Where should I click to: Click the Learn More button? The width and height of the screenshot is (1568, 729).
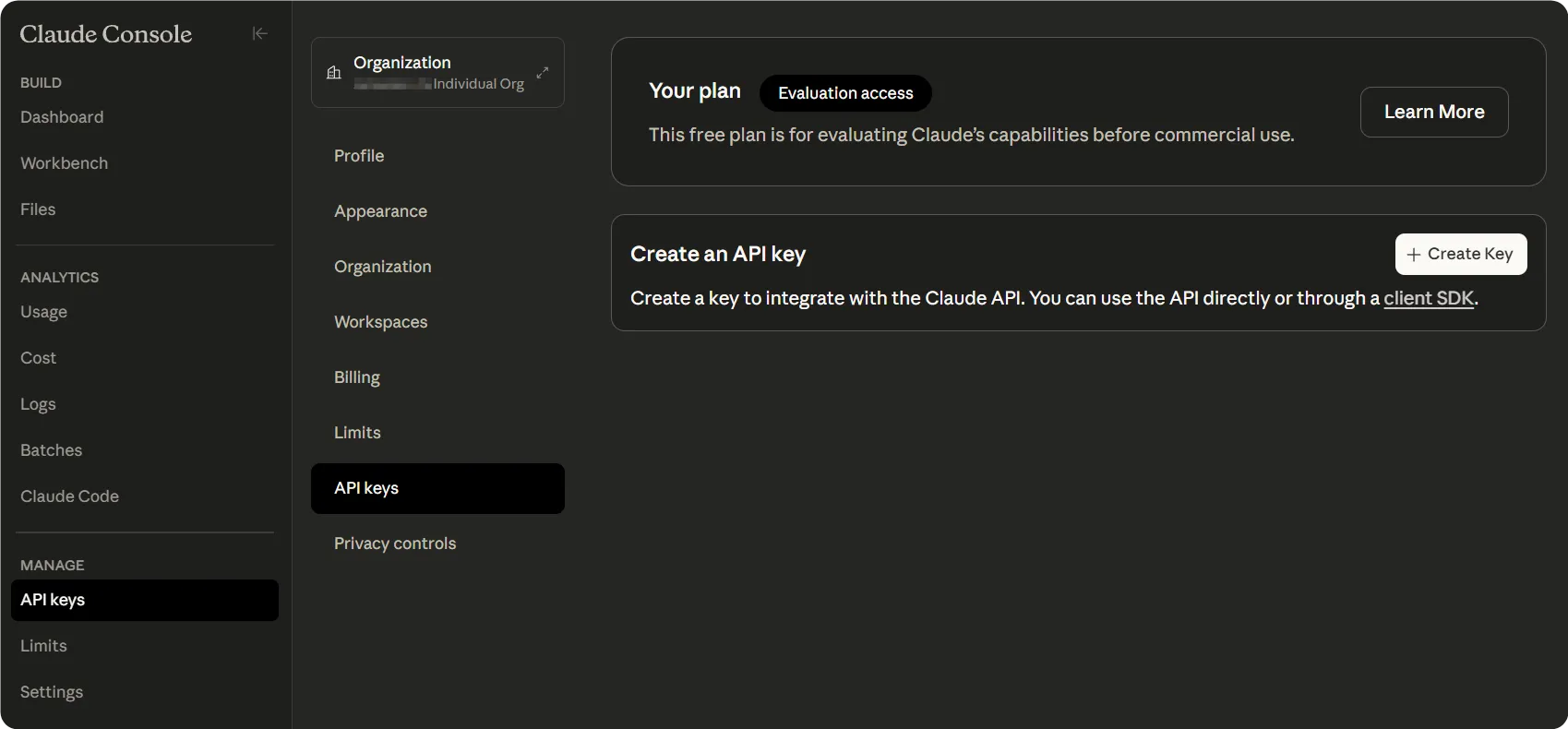[1433, 112]
